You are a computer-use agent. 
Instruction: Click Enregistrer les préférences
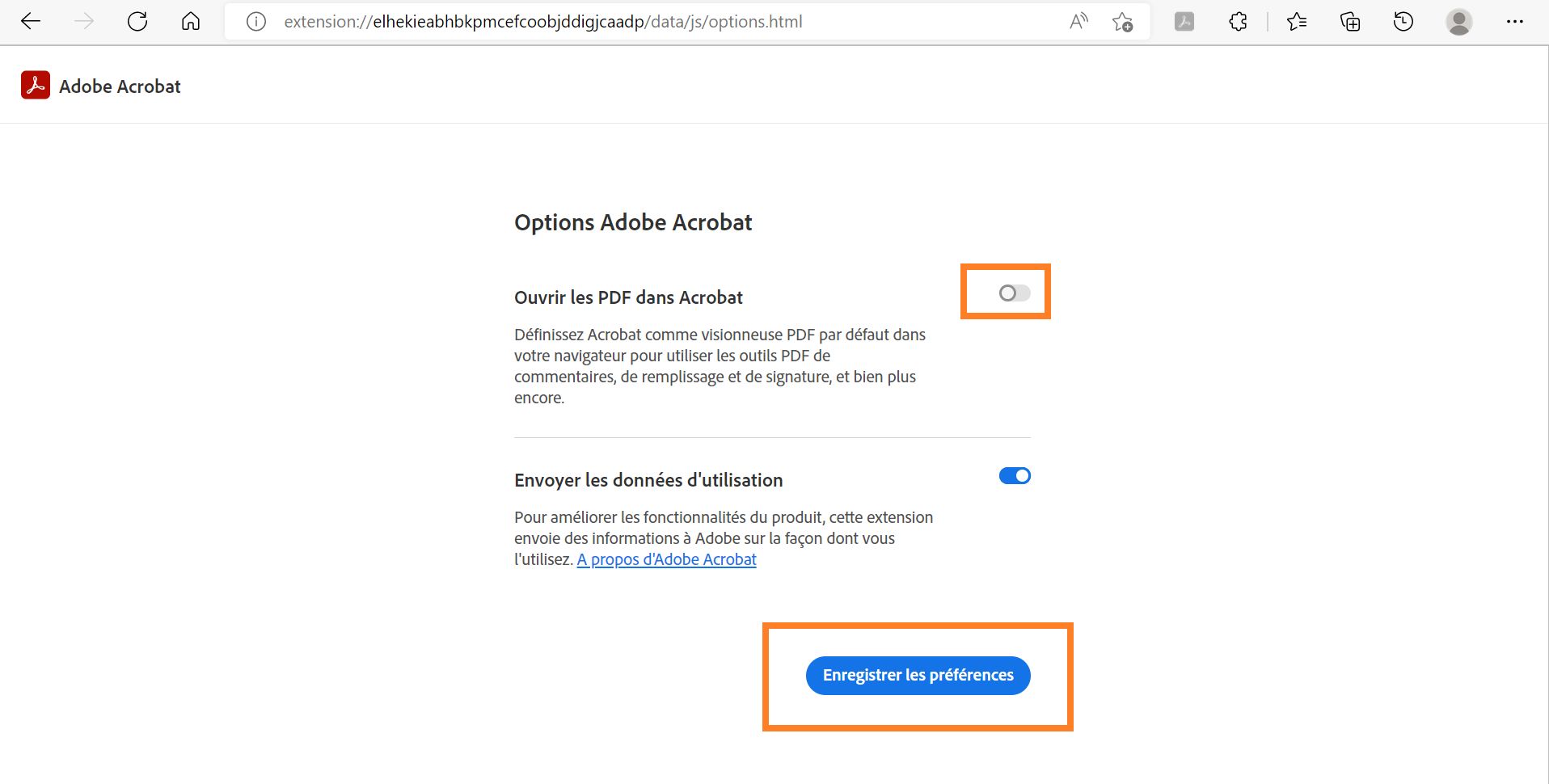(x=918, y=675)
